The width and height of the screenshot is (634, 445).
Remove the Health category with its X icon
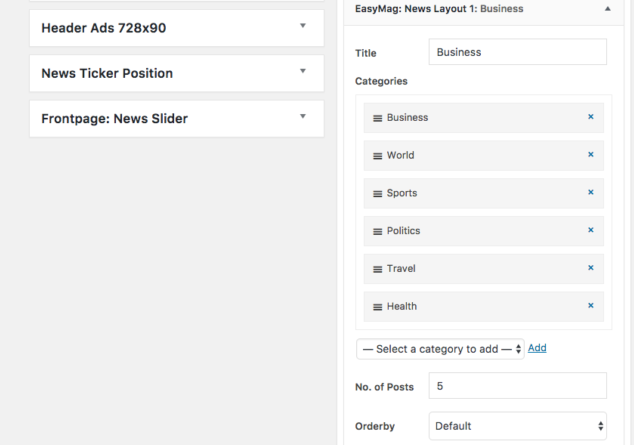591,306
